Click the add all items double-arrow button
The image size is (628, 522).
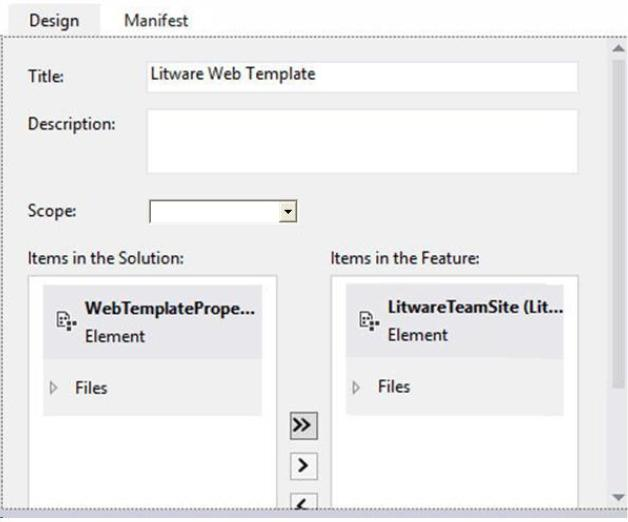pyautogui.click(x=304, y=425)
